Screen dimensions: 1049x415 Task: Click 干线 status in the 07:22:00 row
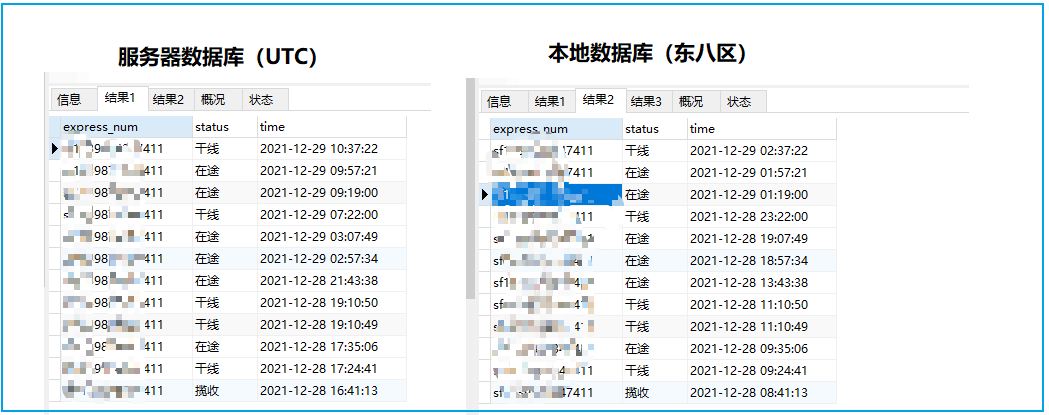tap(225, 215)
